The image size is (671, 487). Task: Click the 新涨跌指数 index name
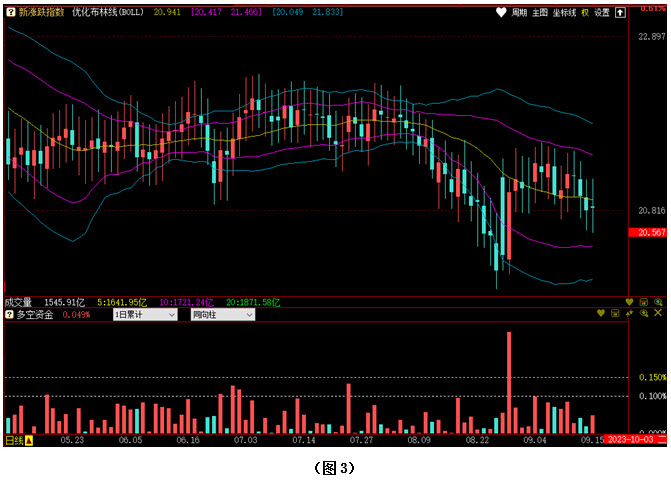(x=41, y=12)
